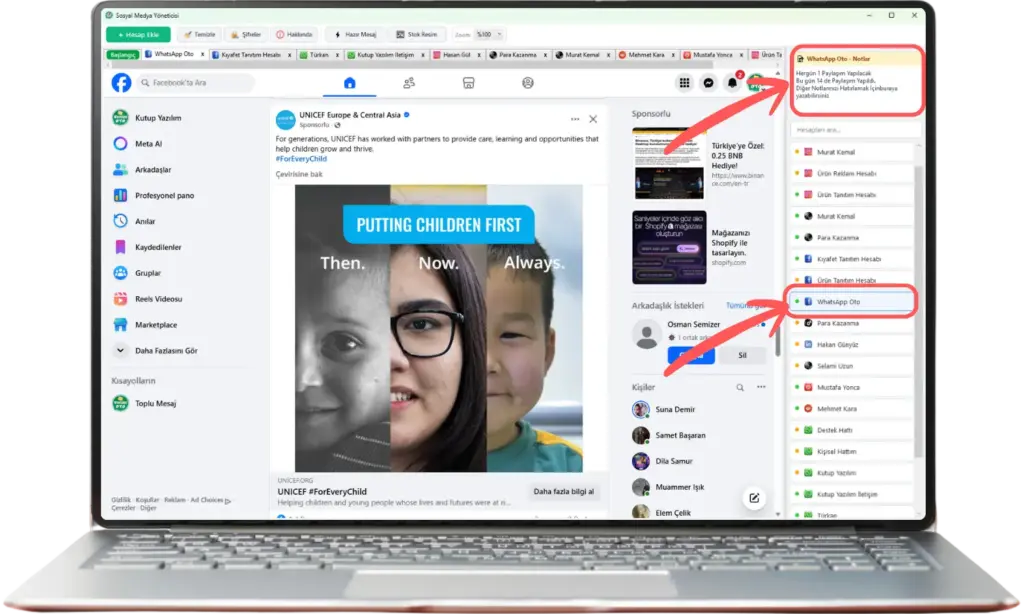Open post options on the UNICEF post
The image size is (1024, 614).
point(575,119)
